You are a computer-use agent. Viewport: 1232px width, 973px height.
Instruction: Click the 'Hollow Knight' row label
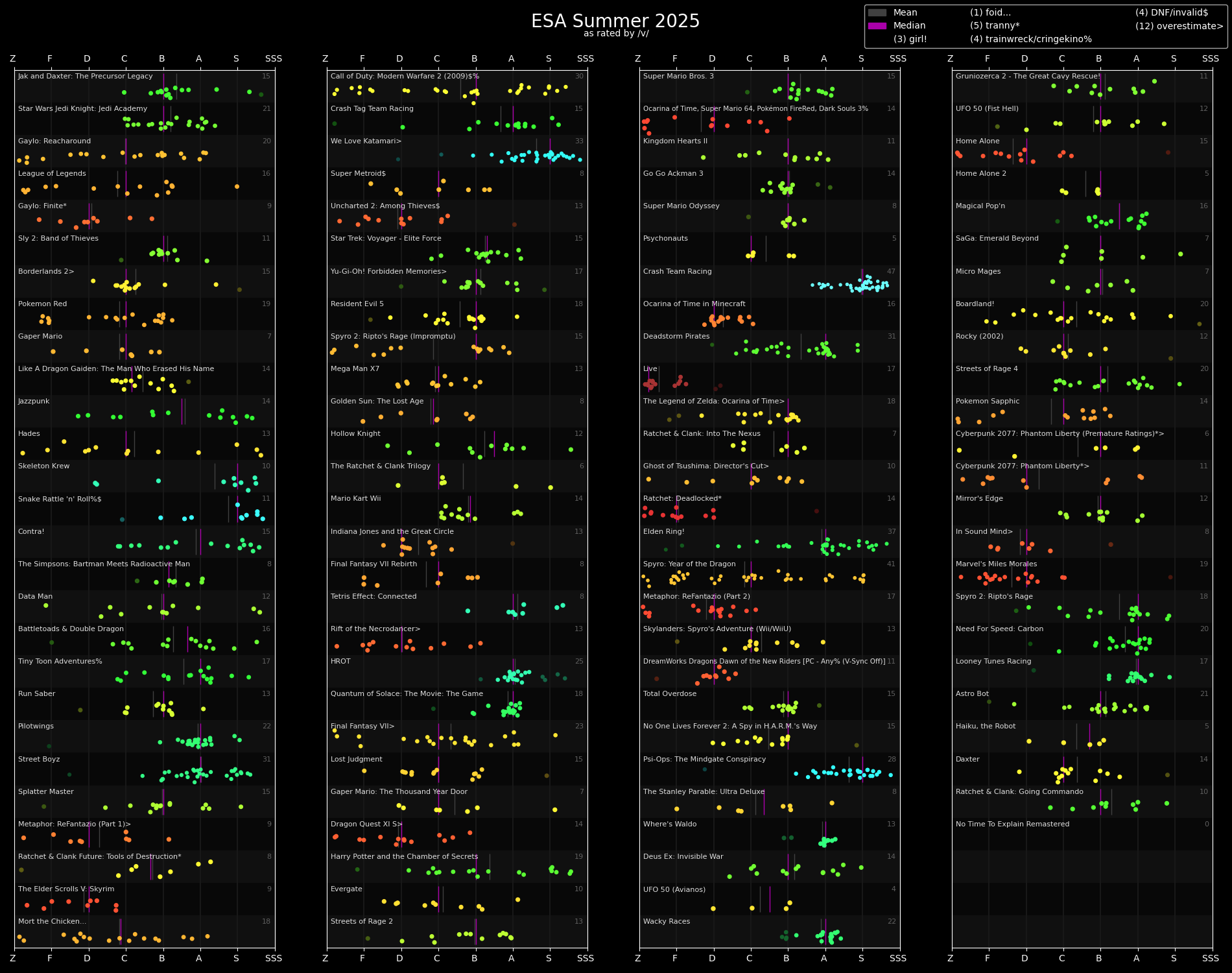coord(355,434)
